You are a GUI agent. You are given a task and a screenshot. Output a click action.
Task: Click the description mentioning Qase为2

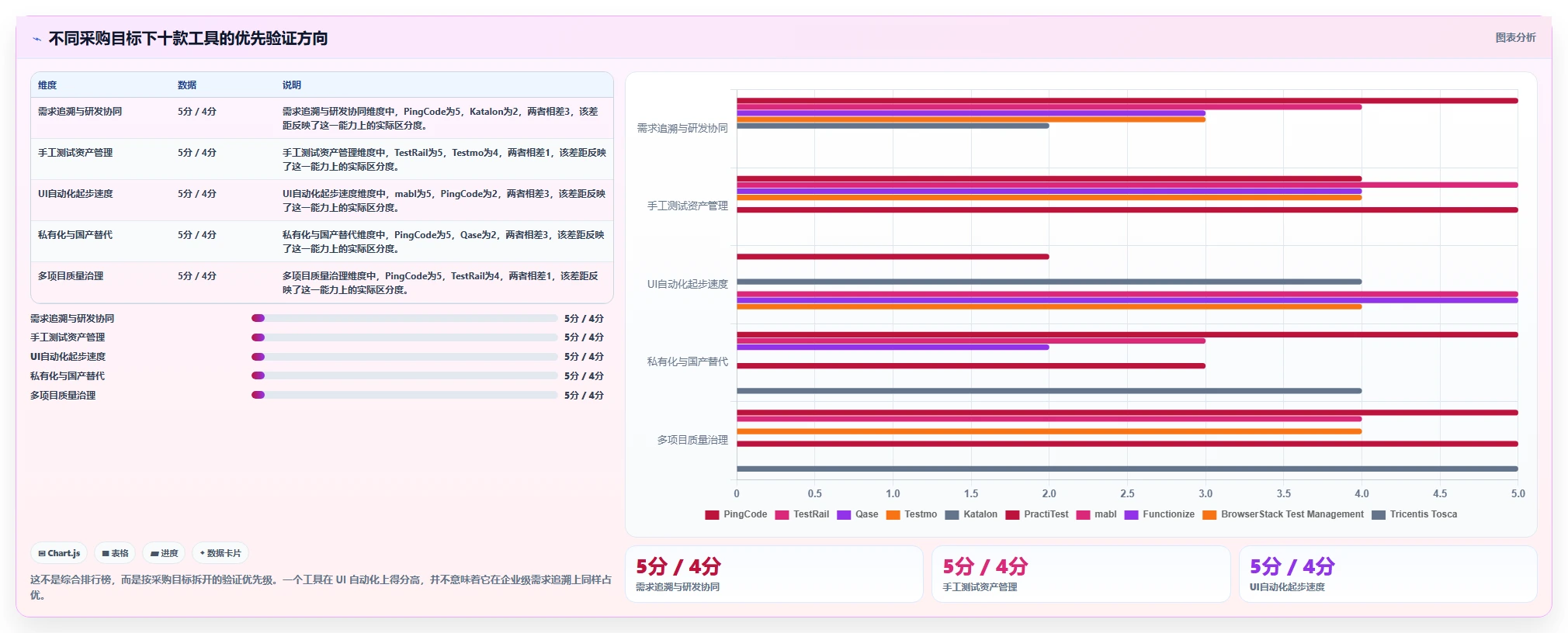(x=443, y=242)
